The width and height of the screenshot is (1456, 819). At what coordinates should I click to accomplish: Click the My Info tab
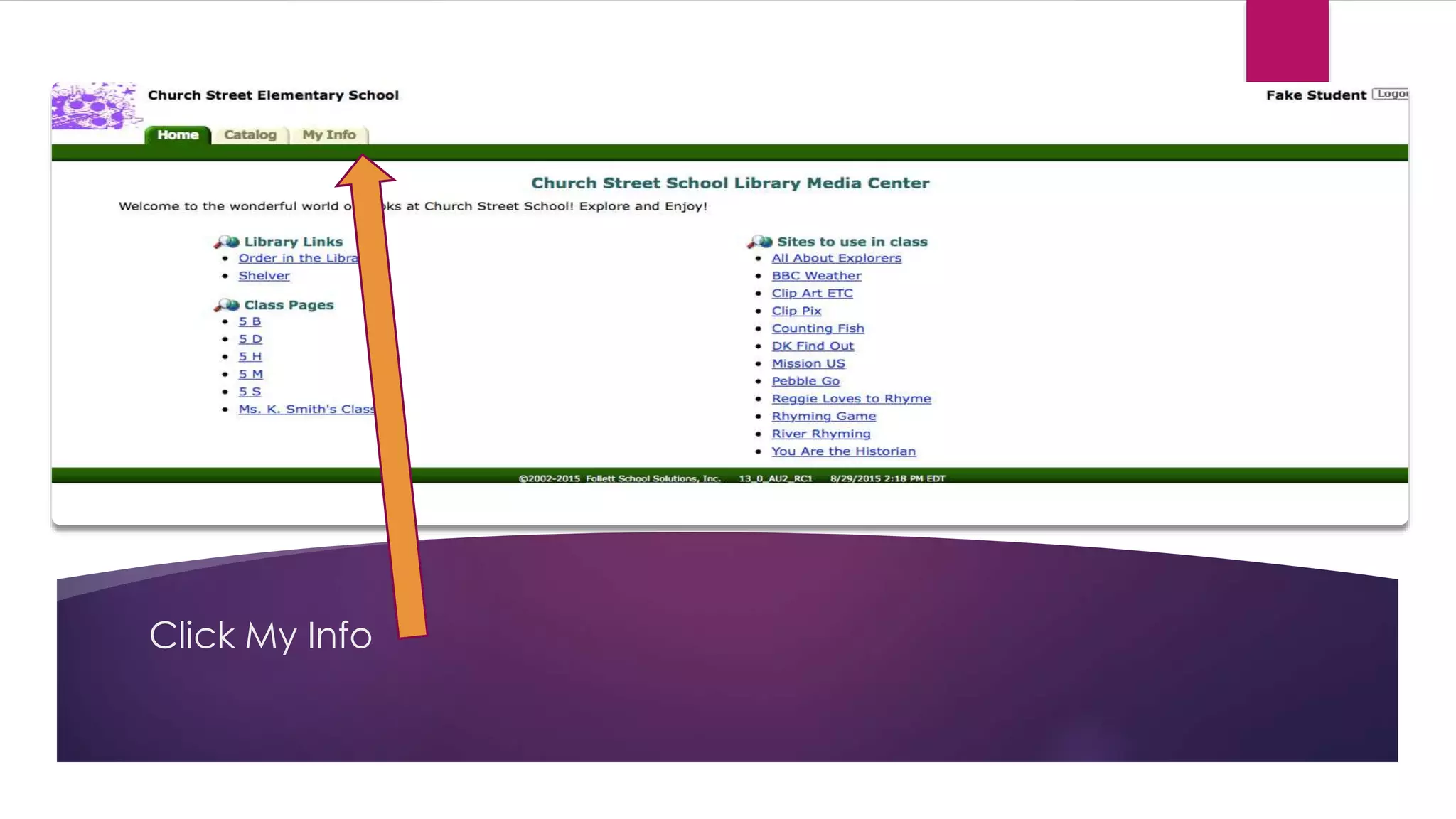[x=329, y=135]
